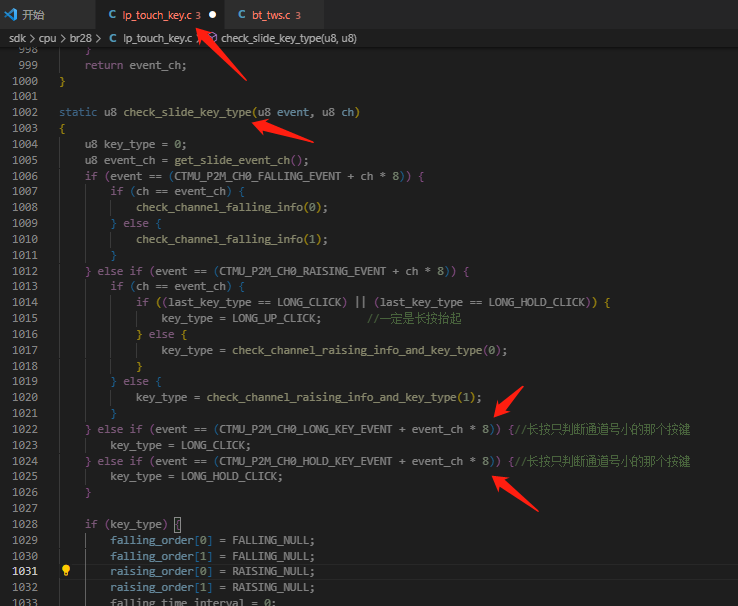Click LONG_HOLD_CLICK value on line 1025

pyautogui.click(x=229, y=477)
